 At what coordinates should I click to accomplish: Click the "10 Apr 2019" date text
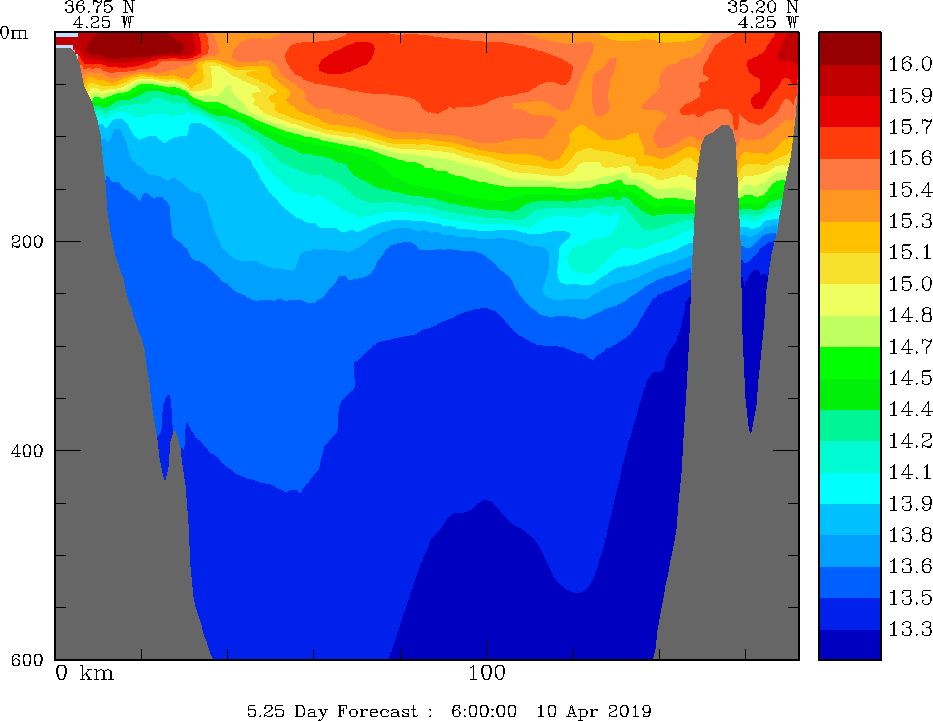(x=594, y=711)
